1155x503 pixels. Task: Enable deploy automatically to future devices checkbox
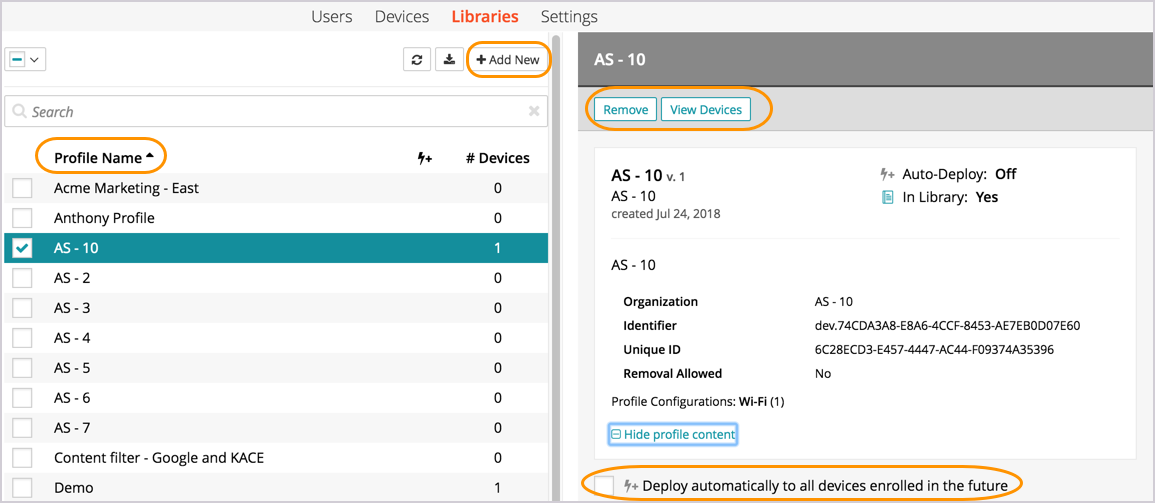coord(604,486)
